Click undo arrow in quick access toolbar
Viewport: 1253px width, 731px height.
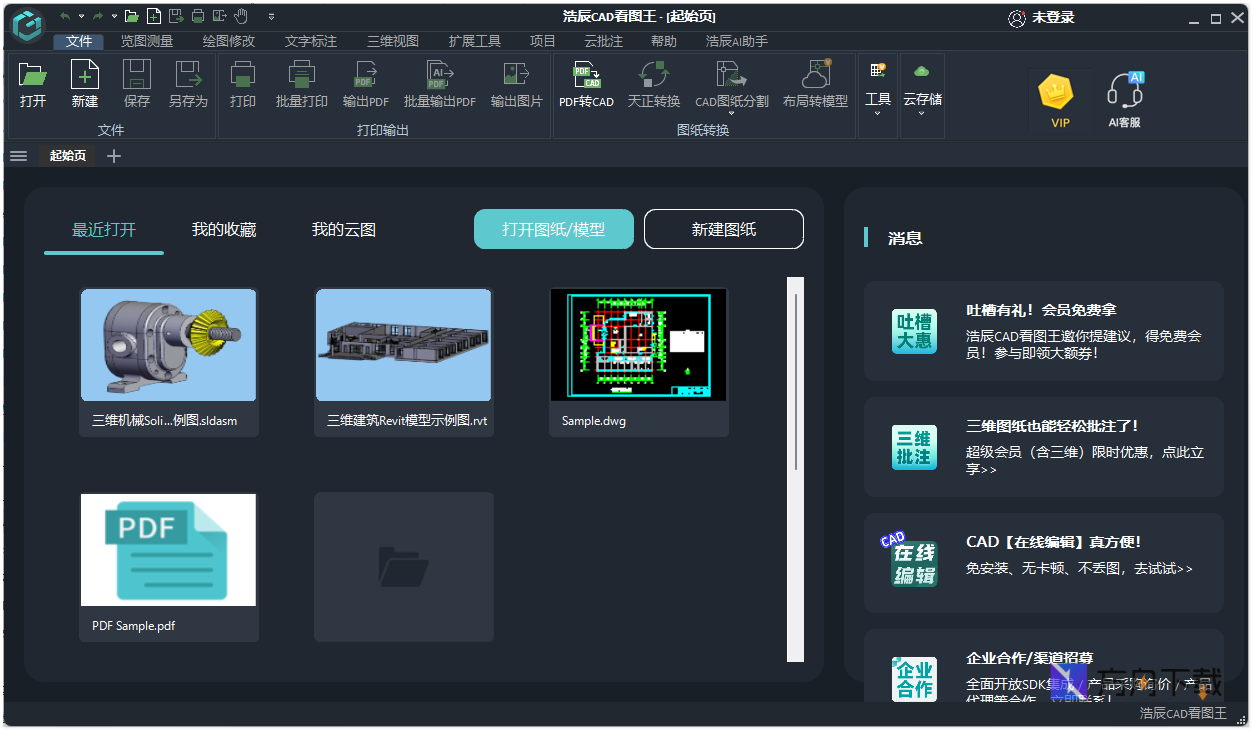pyautogui.click(x=65, y=16)
